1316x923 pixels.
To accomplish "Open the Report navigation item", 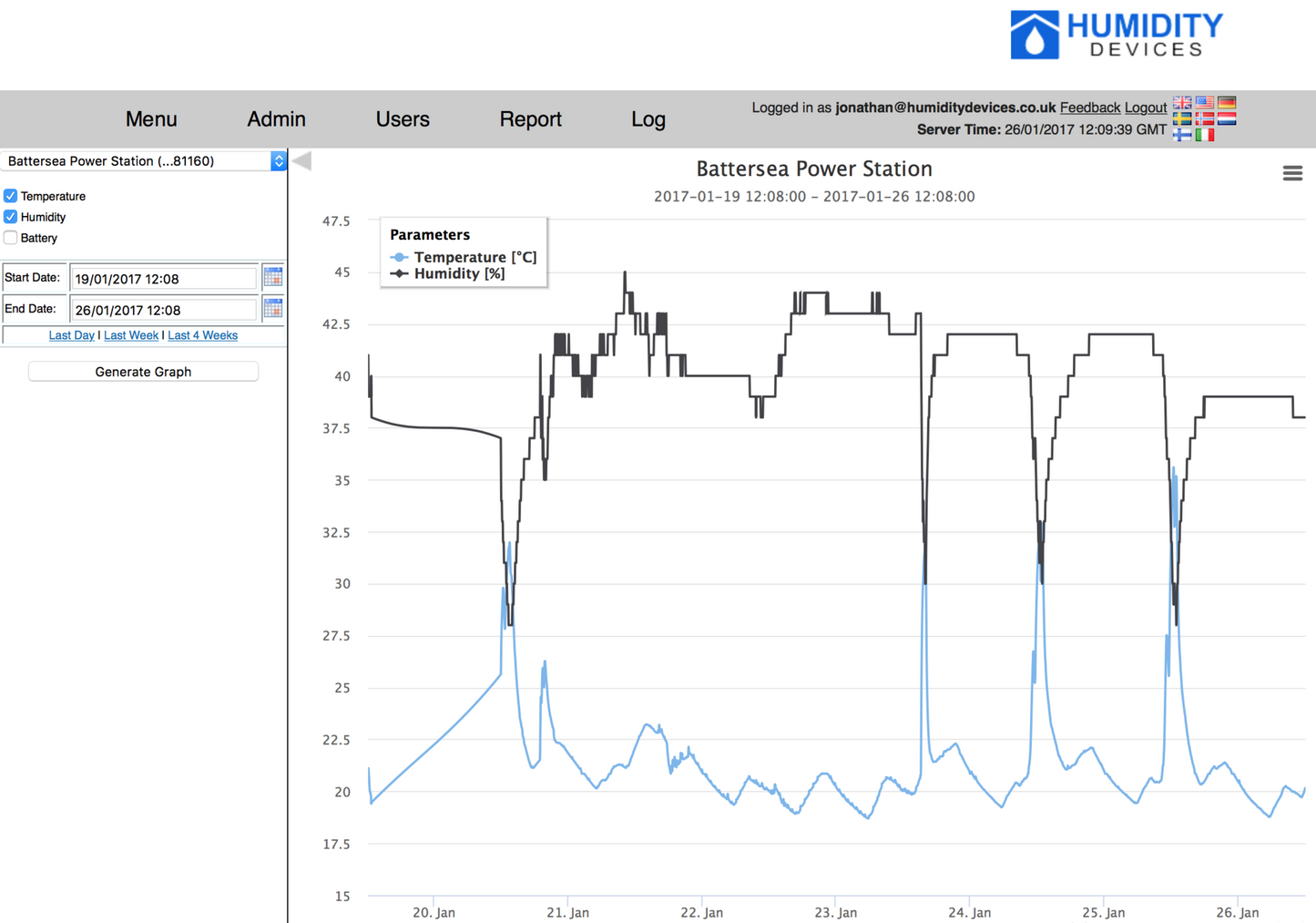I will 530,119.
